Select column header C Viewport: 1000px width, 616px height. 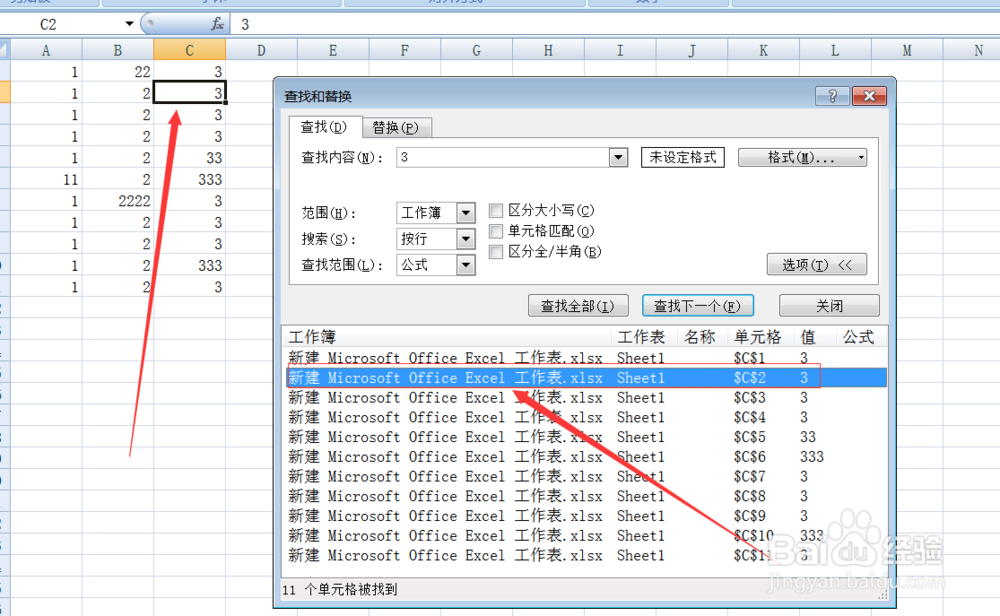tap(189, 50)
